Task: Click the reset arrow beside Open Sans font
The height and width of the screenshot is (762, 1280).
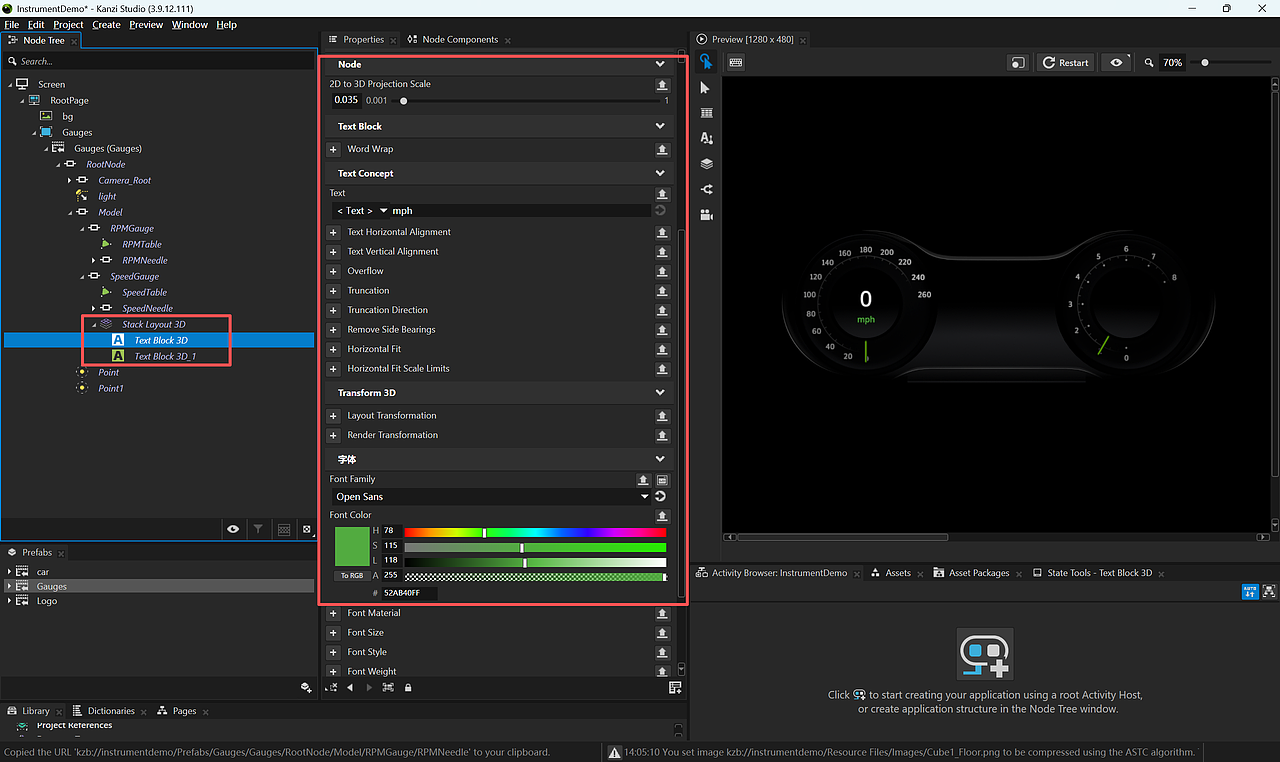Action: pos(660,496)
